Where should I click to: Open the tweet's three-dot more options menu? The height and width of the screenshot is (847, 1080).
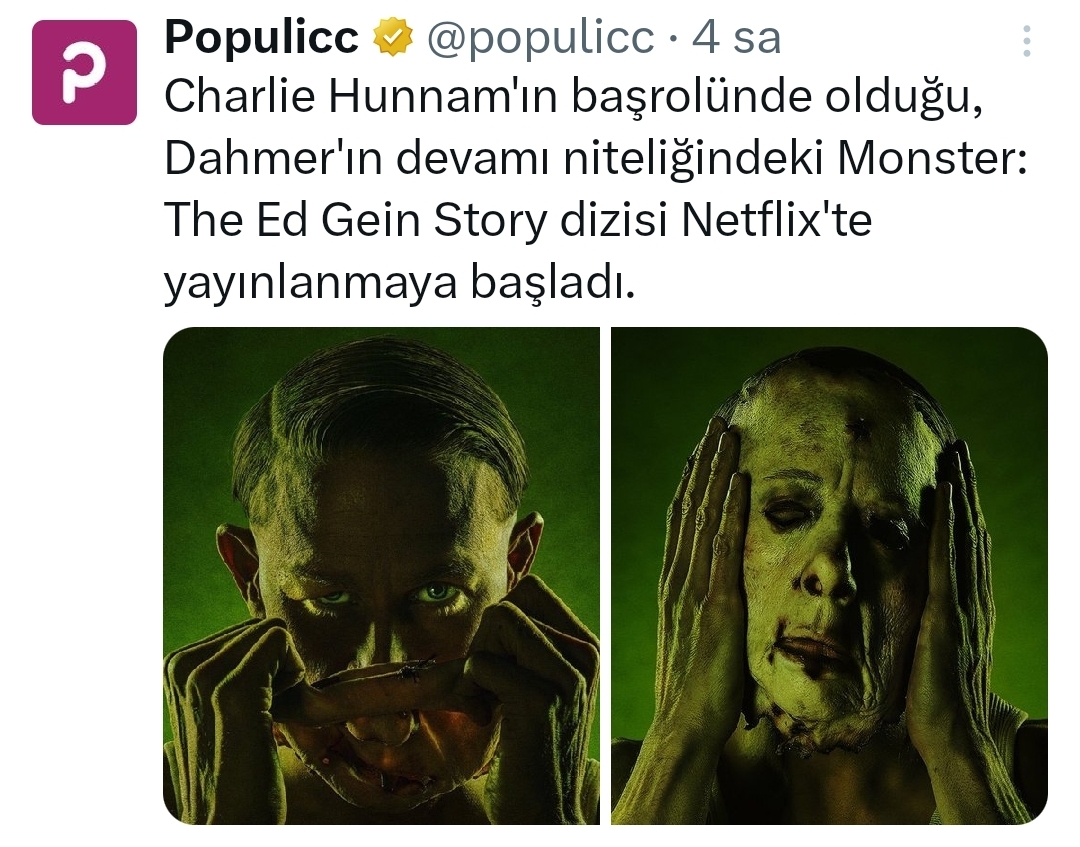click(x=1026, y=41)
